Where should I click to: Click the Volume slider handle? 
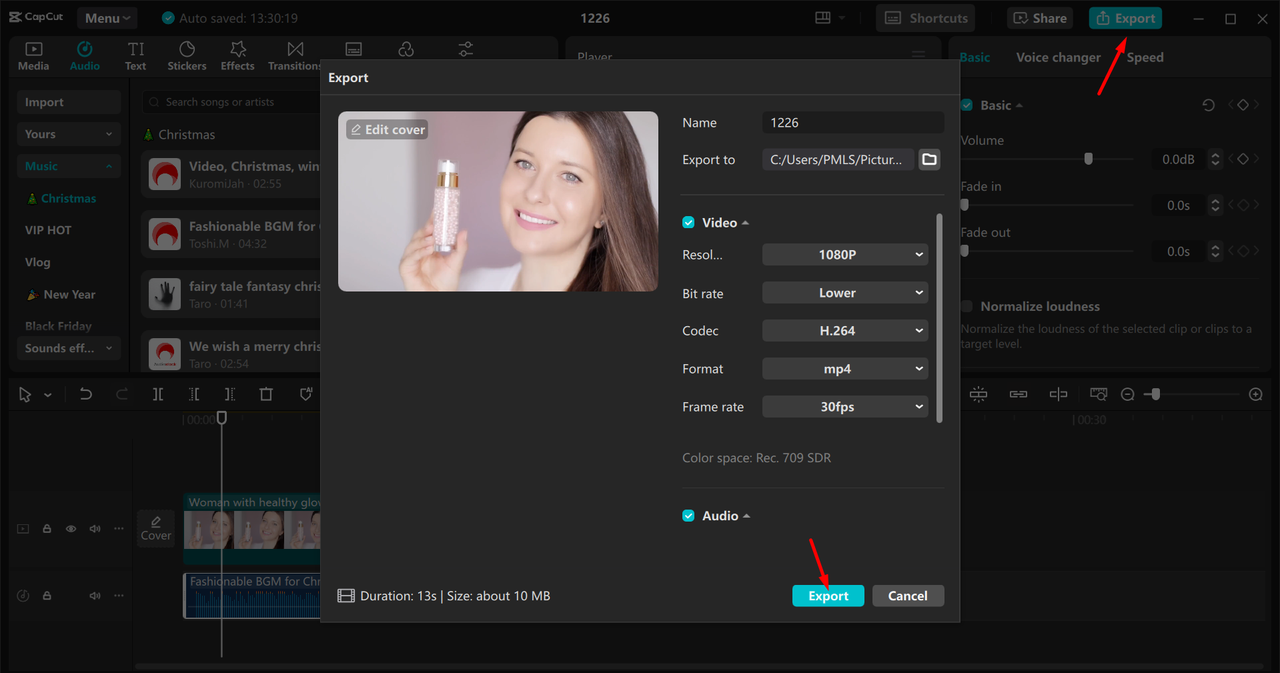click(x=1088, y=159)
